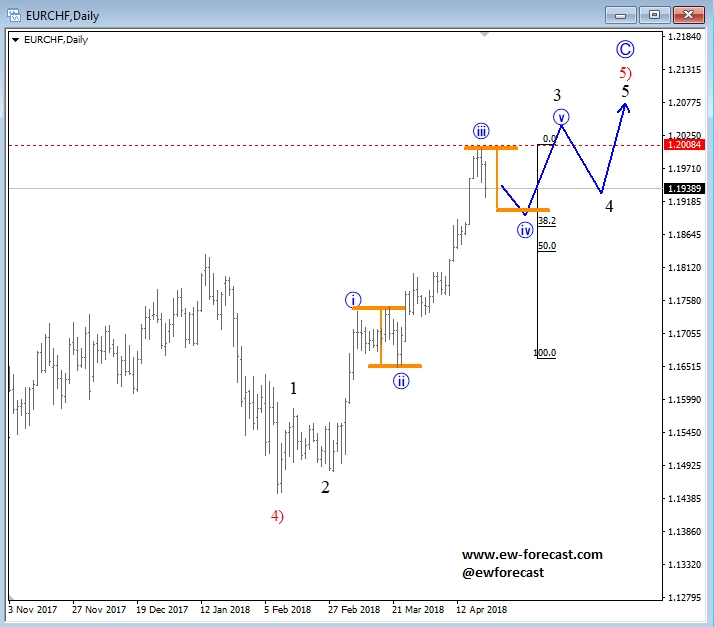Click the chart window icon in title bar
714x627 pixels.
(x=14, y=15)
